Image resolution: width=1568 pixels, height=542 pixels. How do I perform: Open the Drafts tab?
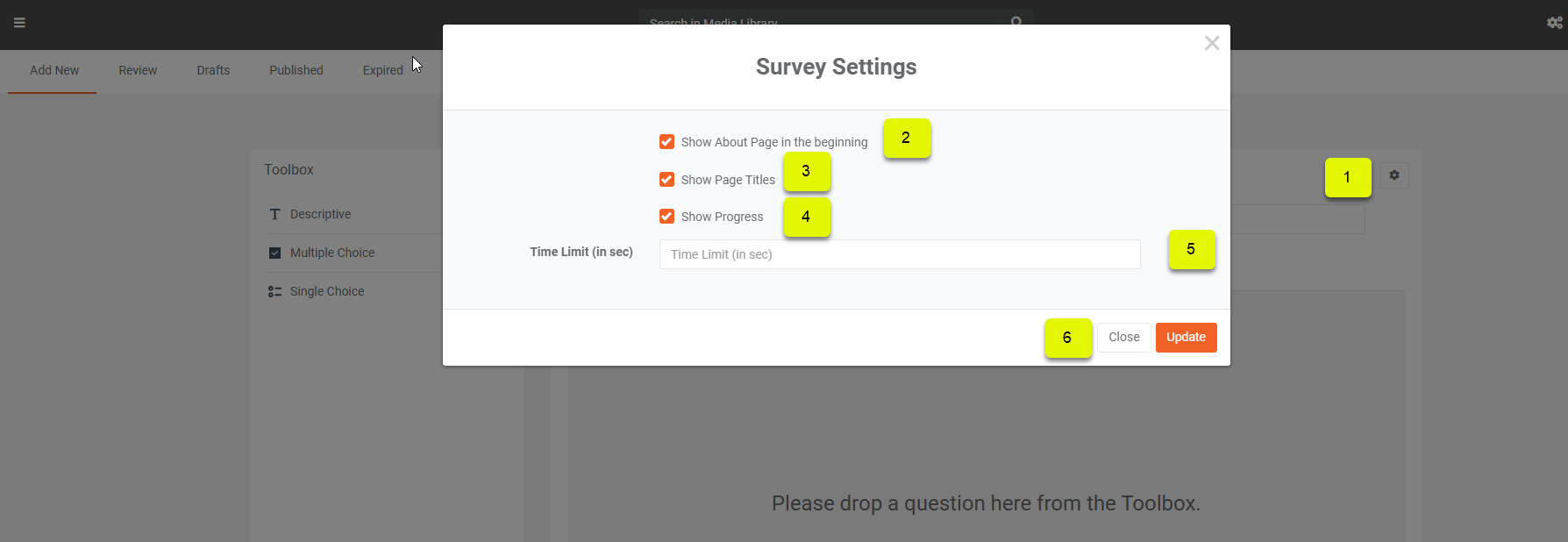click(x=213, y=70)
